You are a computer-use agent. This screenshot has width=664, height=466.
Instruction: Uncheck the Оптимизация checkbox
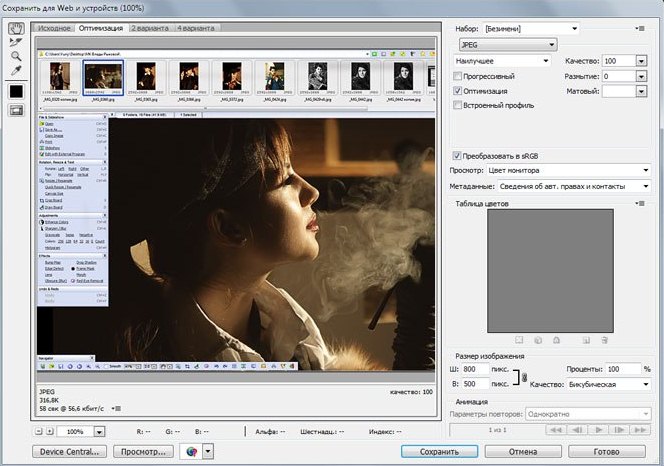458,90
